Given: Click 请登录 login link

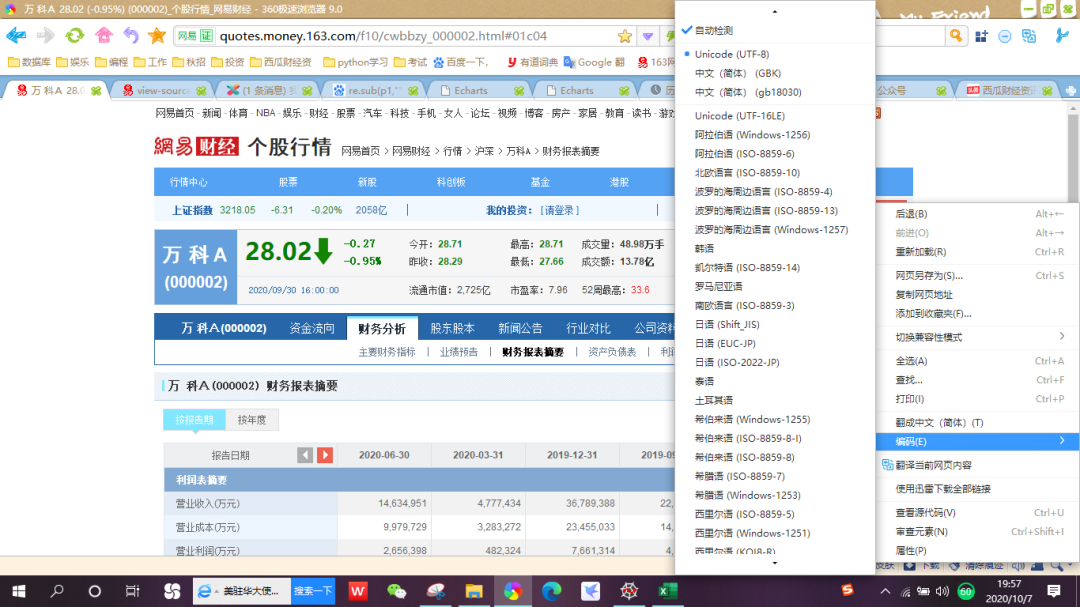Looking at the screenshot, I should [559, 210].
